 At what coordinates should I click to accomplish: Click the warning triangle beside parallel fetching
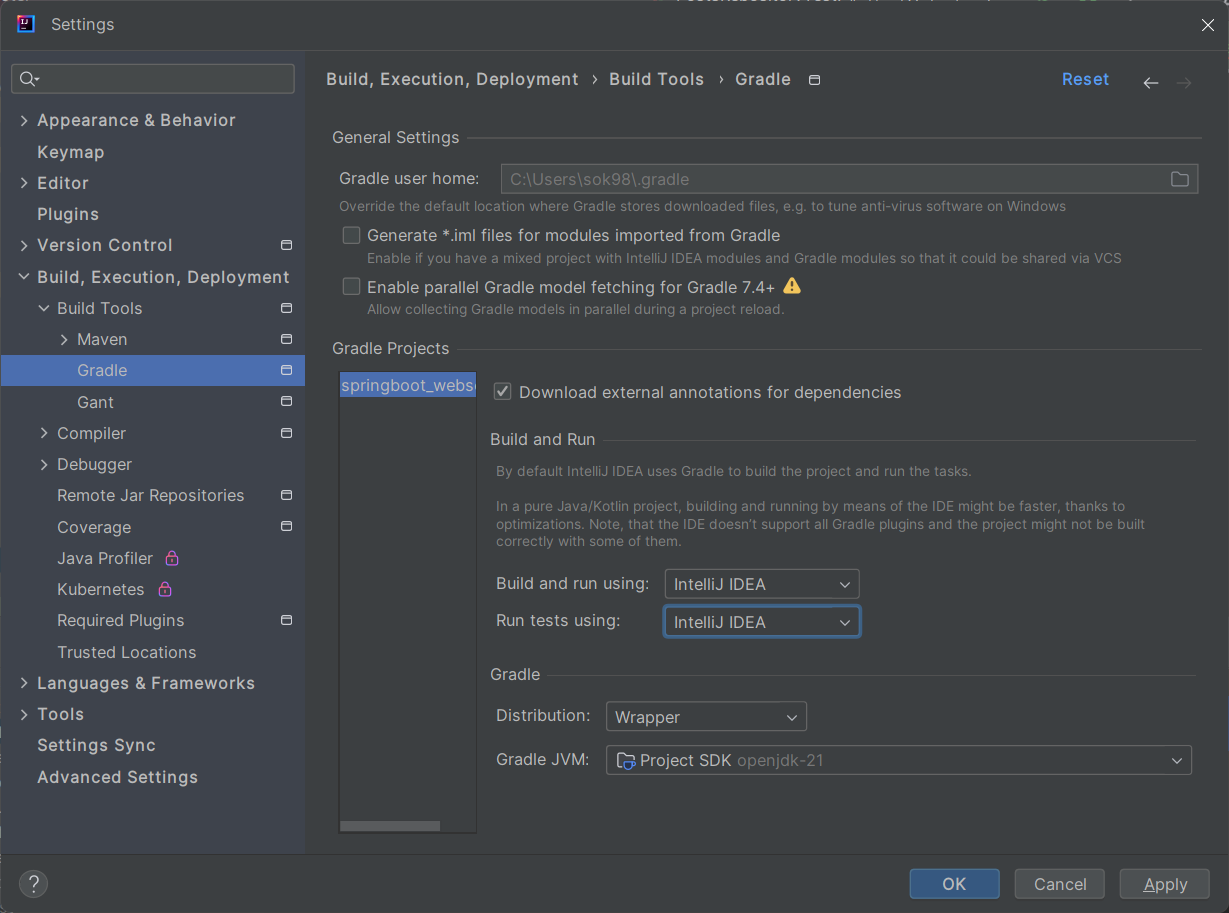(792, 286)
